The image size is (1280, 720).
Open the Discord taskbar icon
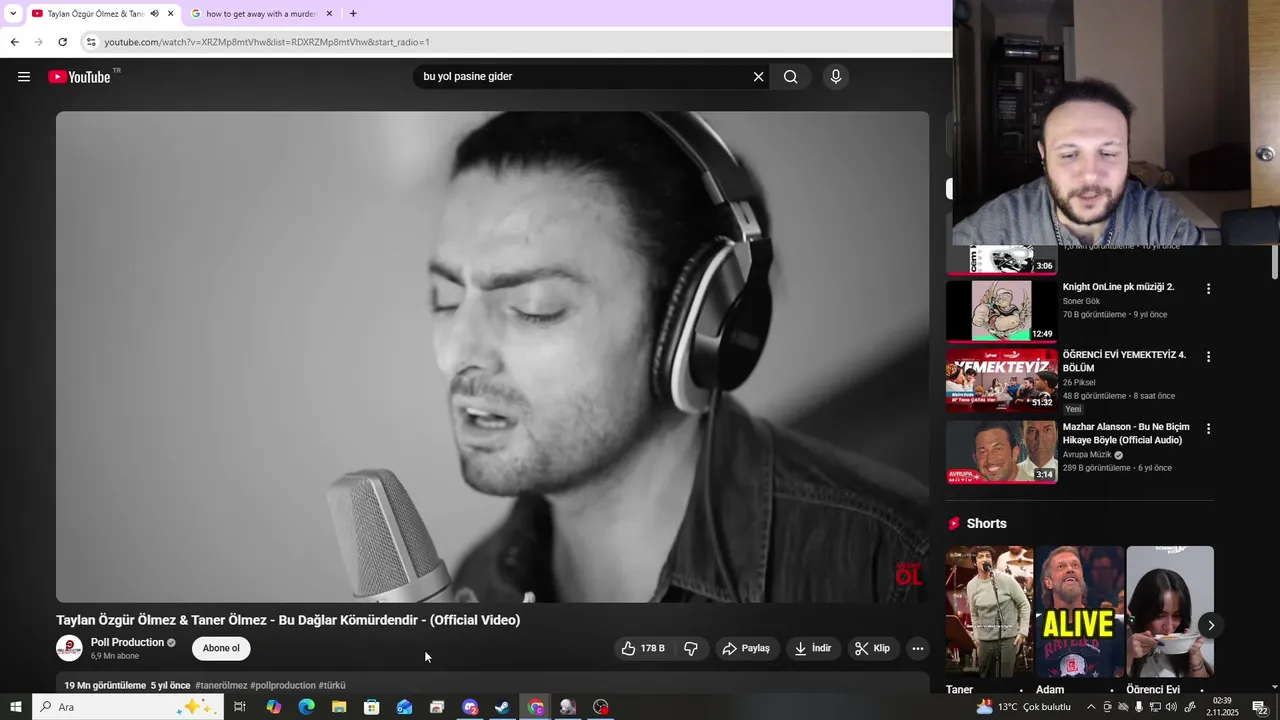470,707
